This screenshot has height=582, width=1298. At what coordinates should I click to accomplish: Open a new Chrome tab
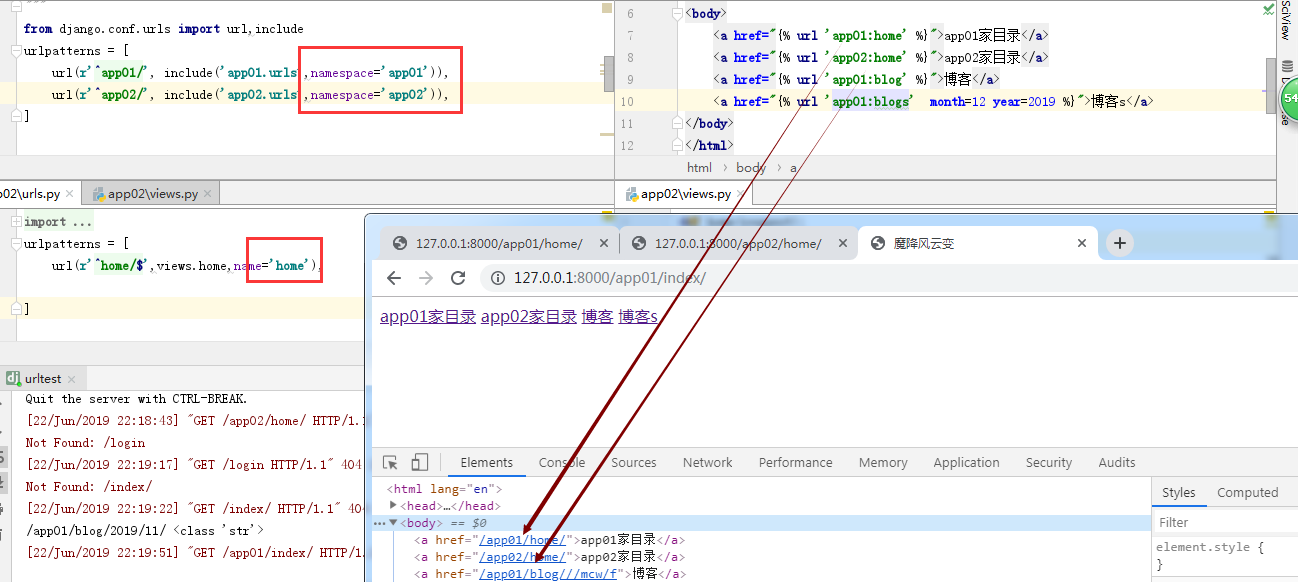tap(1120, 243)
